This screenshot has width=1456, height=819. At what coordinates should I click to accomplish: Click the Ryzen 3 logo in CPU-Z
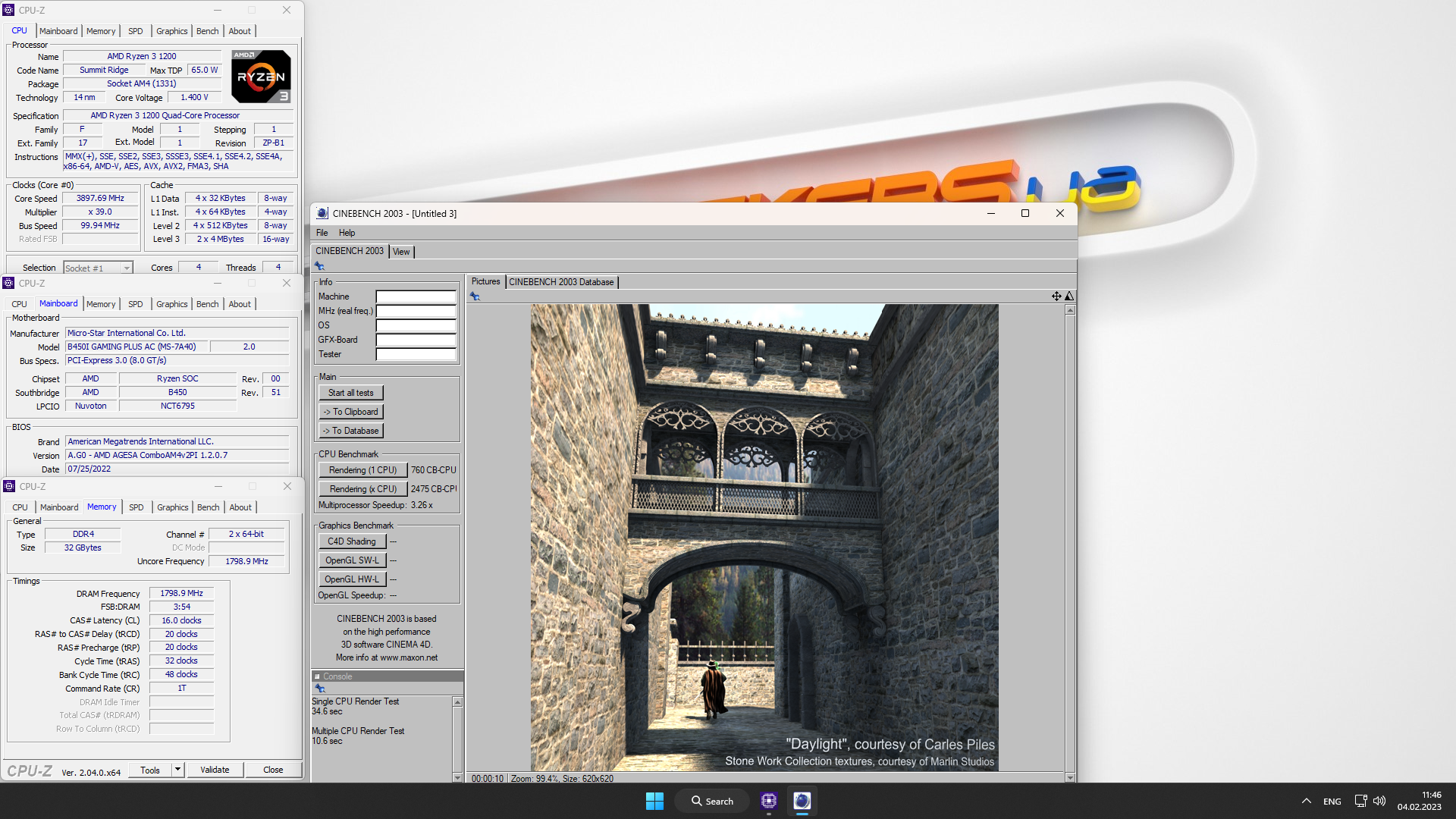(261, 77)
